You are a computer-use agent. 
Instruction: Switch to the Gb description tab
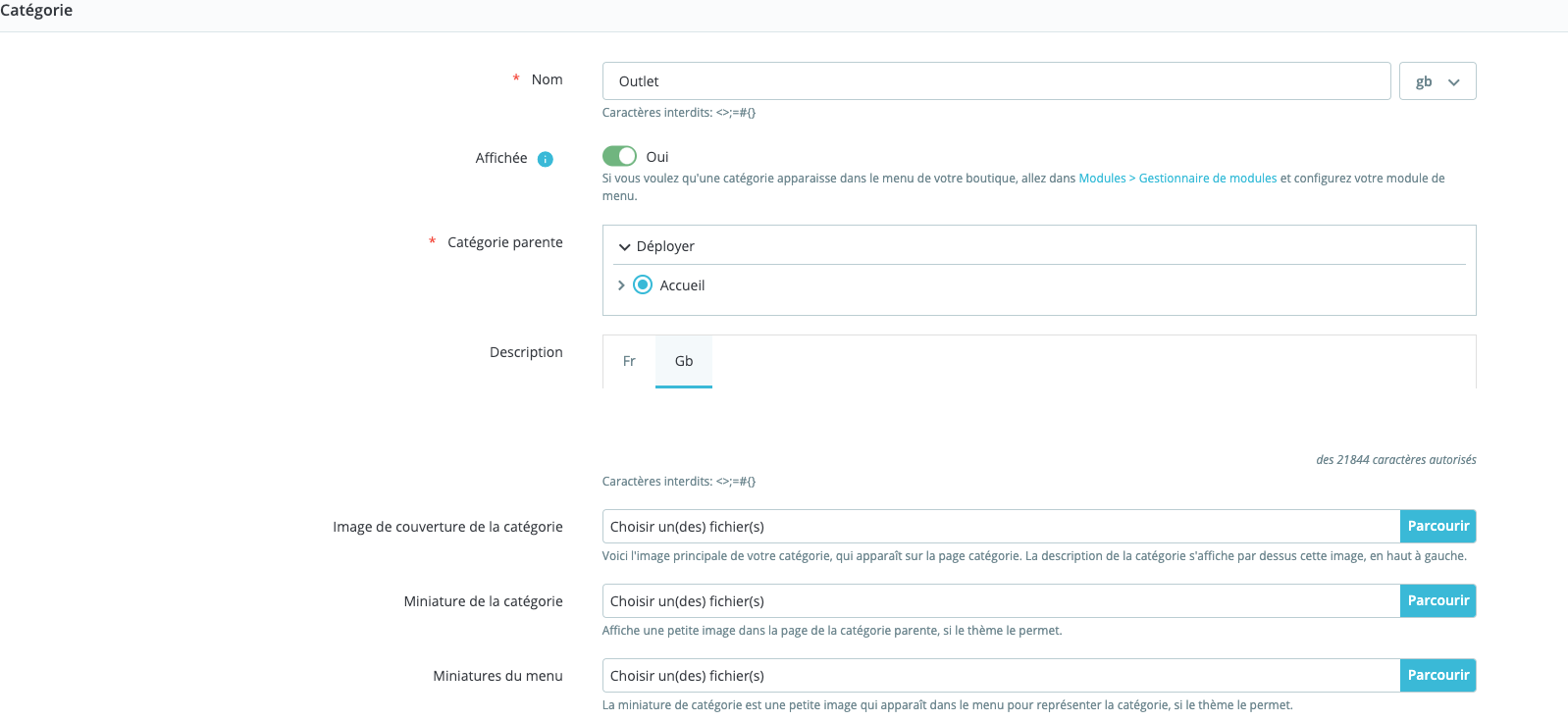684,361
